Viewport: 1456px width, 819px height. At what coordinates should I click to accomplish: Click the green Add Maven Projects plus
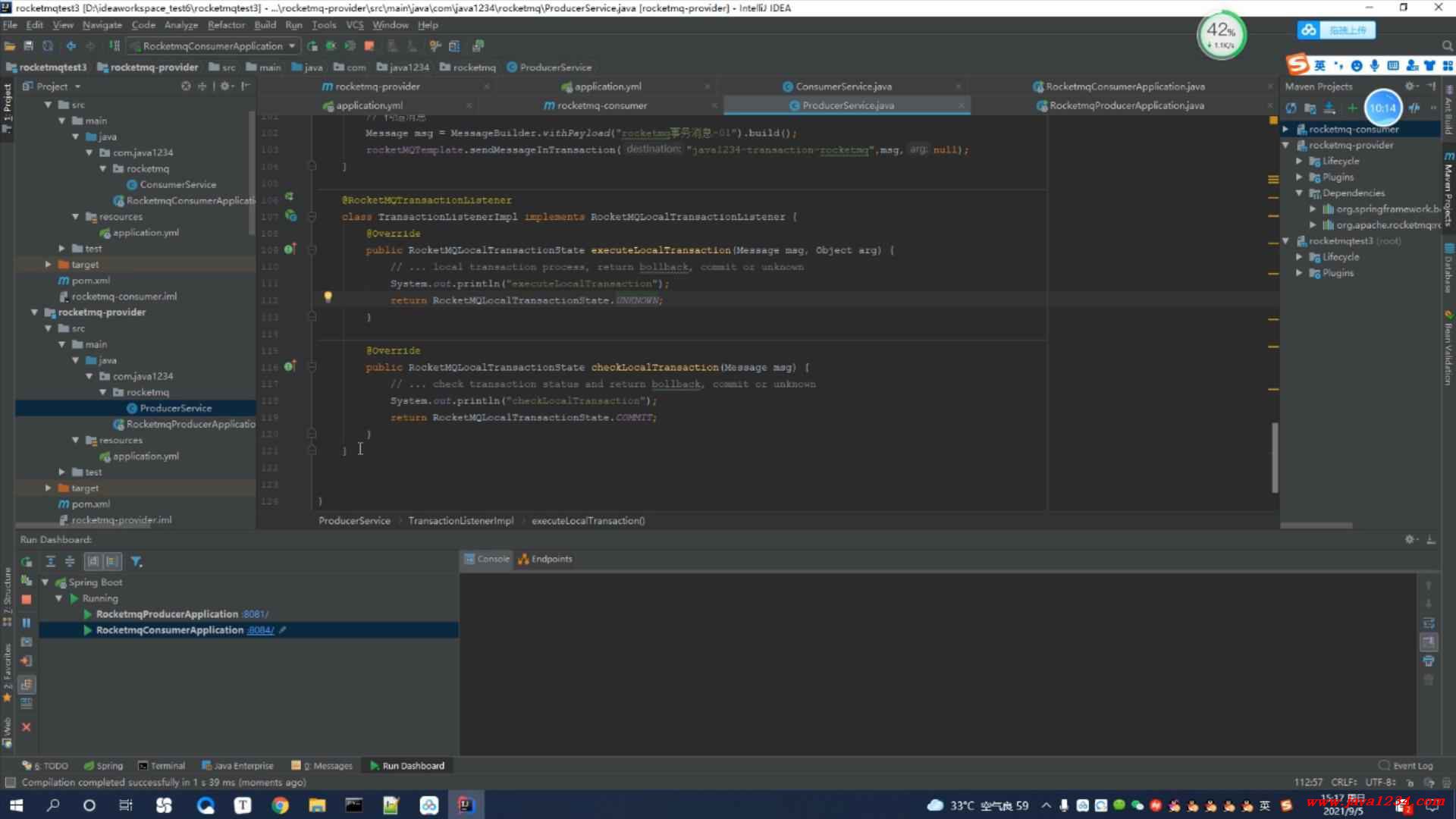[x=1351, y=108]
